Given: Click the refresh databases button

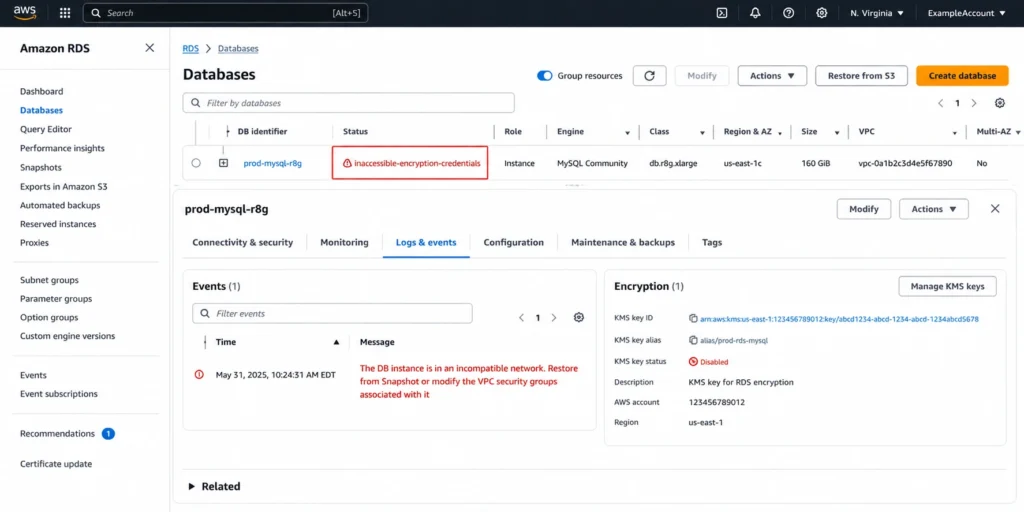Looking at the screenshot, I should coord(649,76).
